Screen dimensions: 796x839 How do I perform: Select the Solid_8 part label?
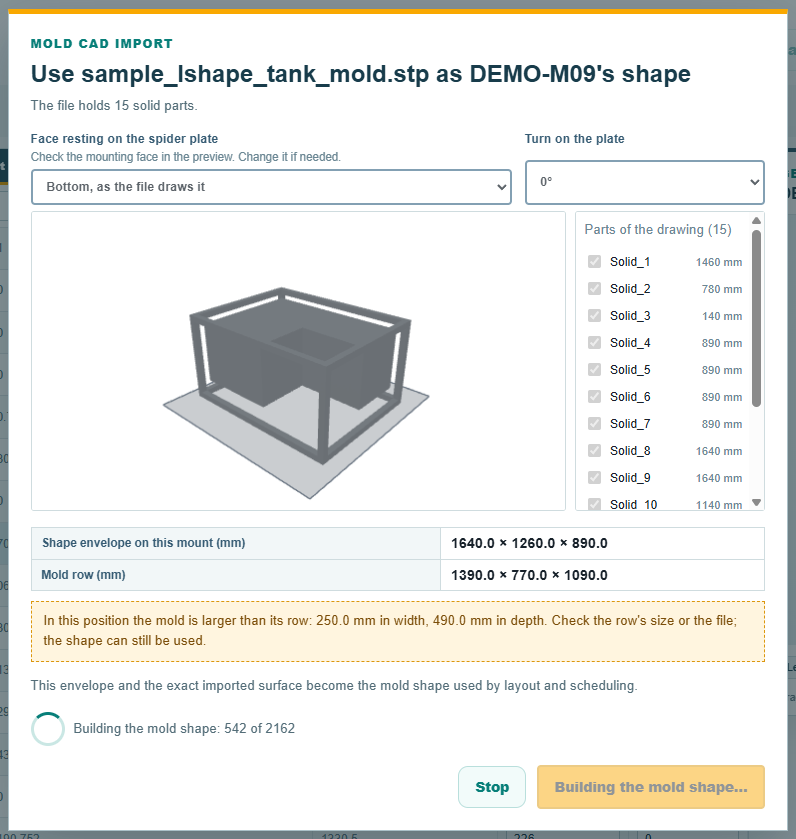(630, 451)
